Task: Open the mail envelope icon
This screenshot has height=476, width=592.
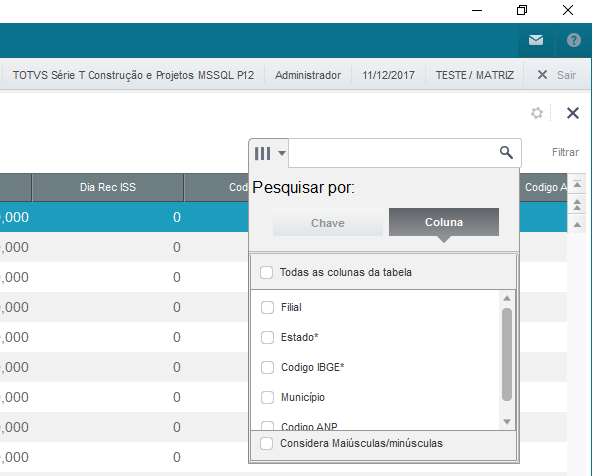Action: click(536, 40)
